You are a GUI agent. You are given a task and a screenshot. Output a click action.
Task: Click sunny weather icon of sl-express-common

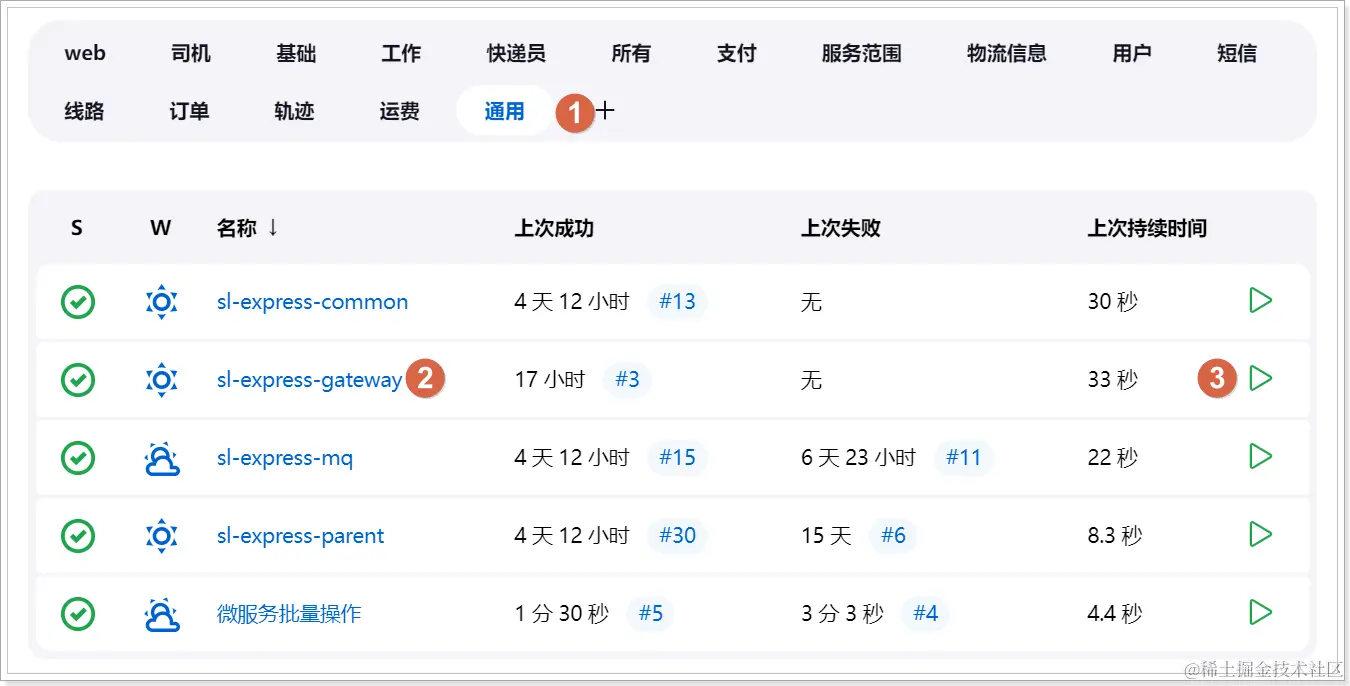[161, 301]
